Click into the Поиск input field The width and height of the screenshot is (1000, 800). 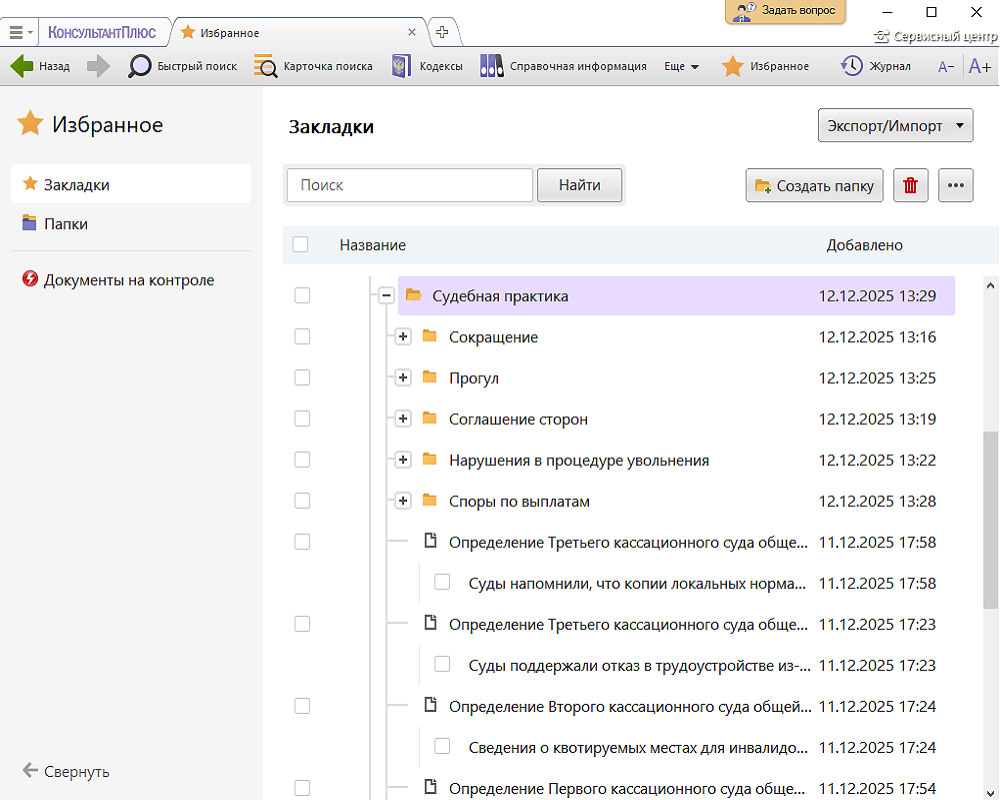(410, 185)
